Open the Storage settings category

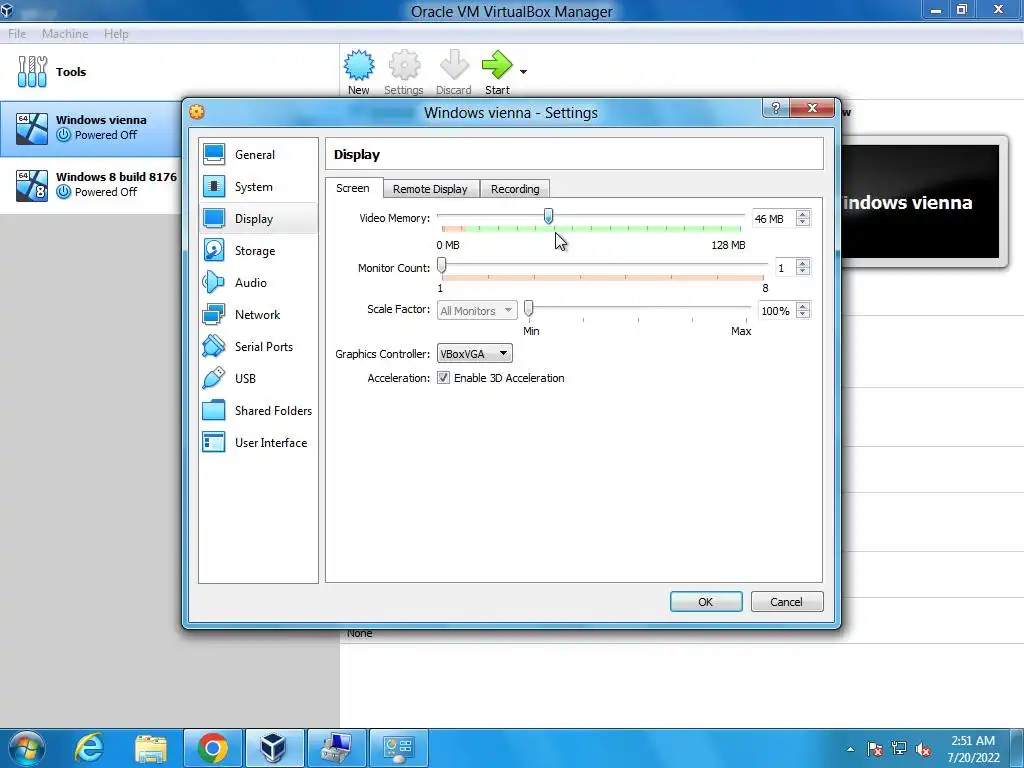258,251
